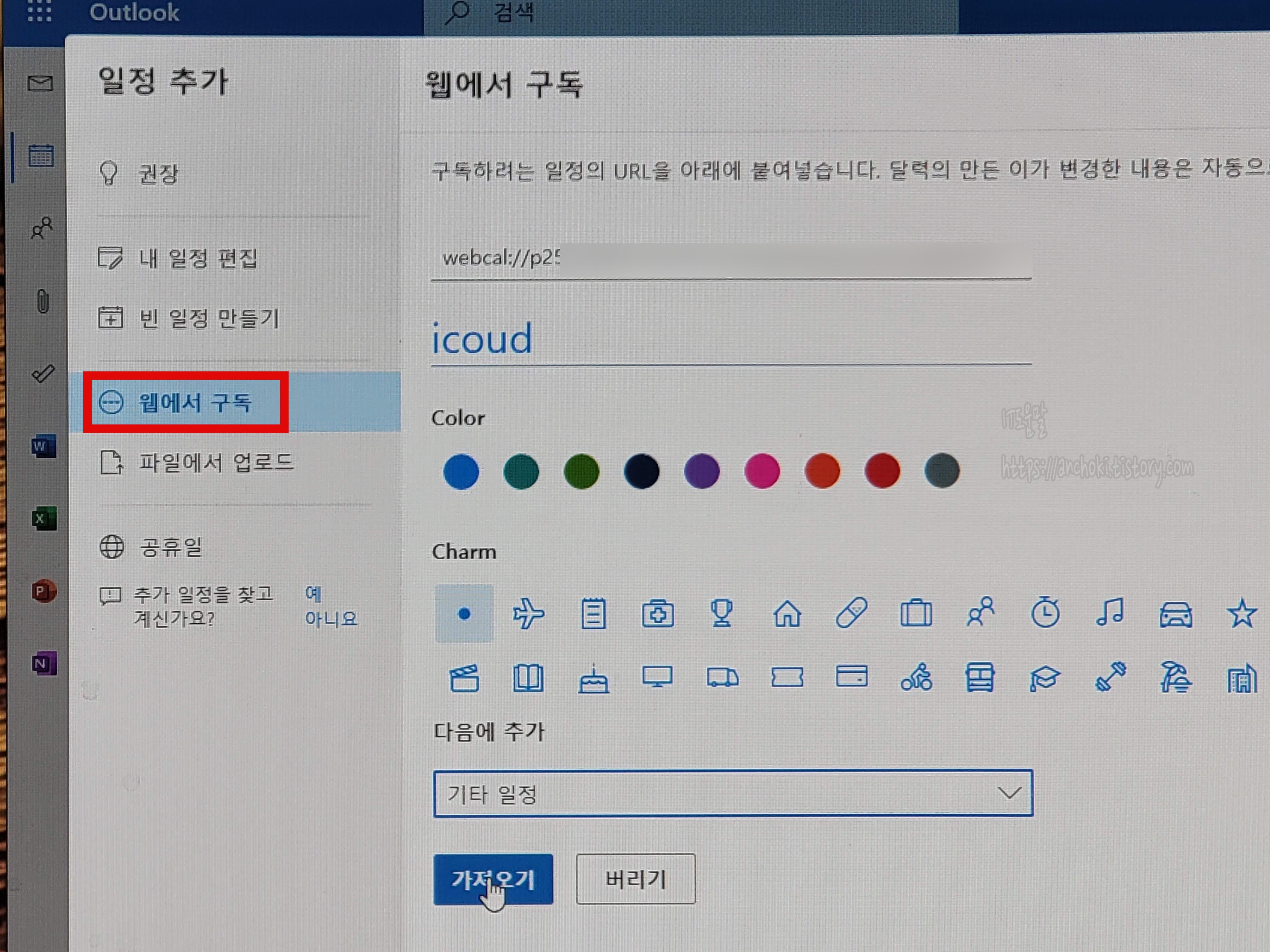Image resolution: width=1270 pixels, height=952 pixels.
Task: Open OneNote app in sidebar
Action: pyautogui.click(x=43, y=664)
